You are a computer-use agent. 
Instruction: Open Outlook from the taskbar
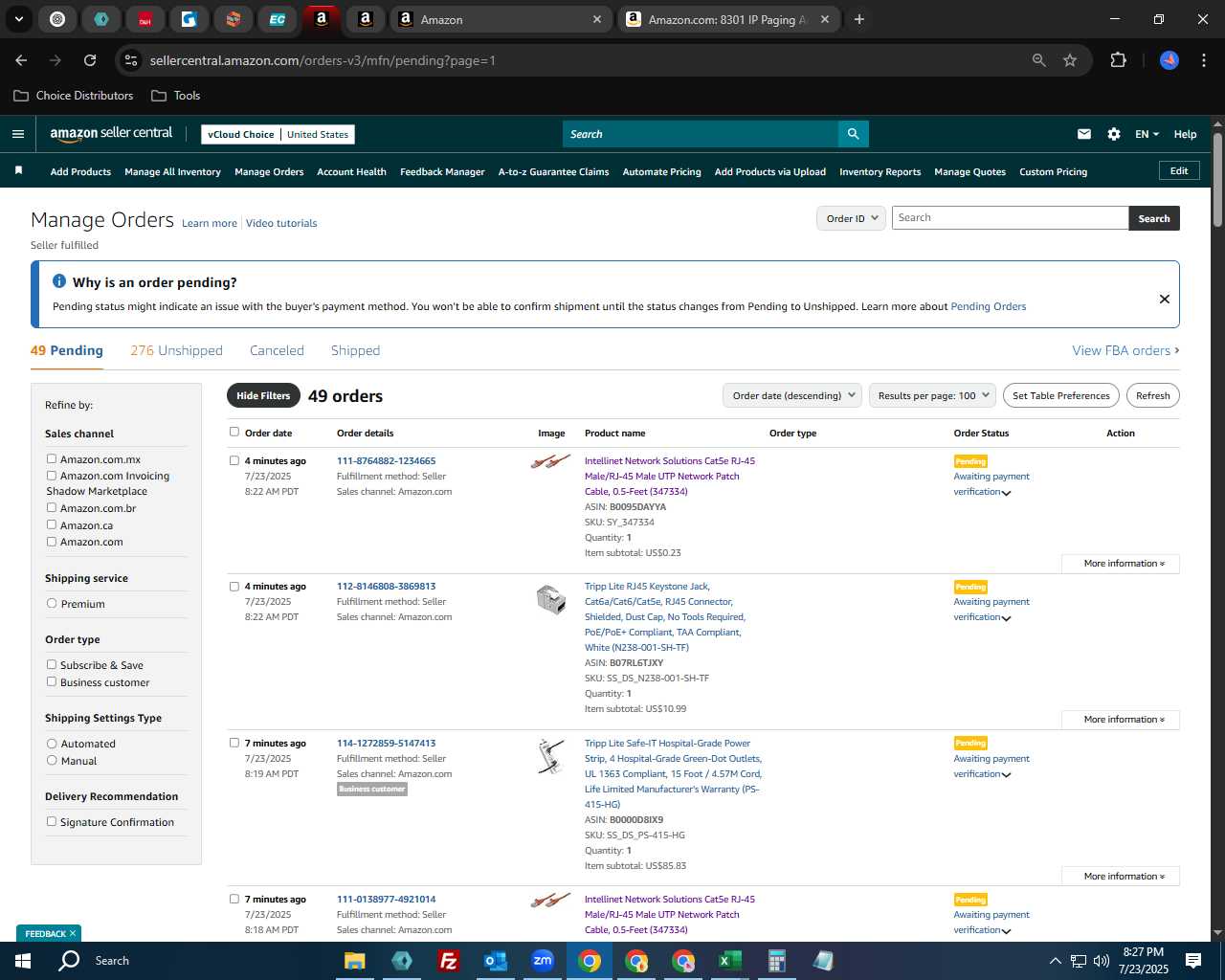(x=495, y=960)
